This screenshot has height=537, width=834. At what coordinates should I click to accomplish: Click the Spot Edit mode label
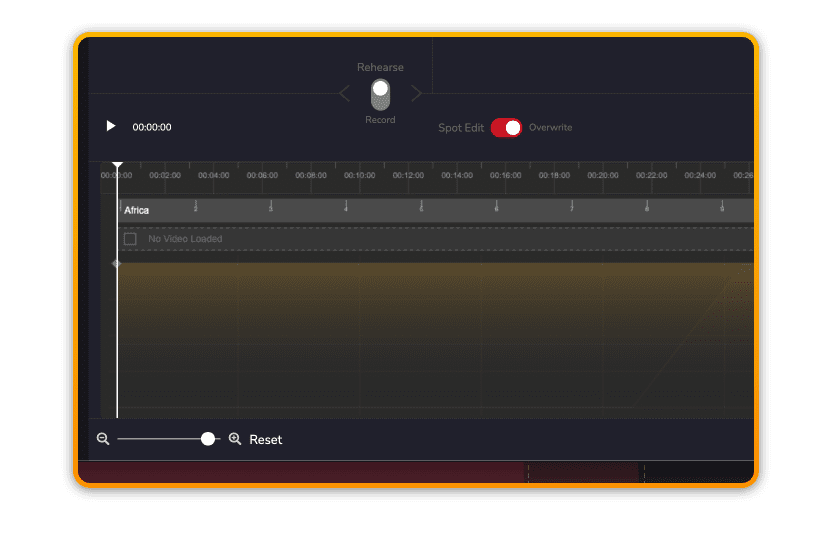461,128
